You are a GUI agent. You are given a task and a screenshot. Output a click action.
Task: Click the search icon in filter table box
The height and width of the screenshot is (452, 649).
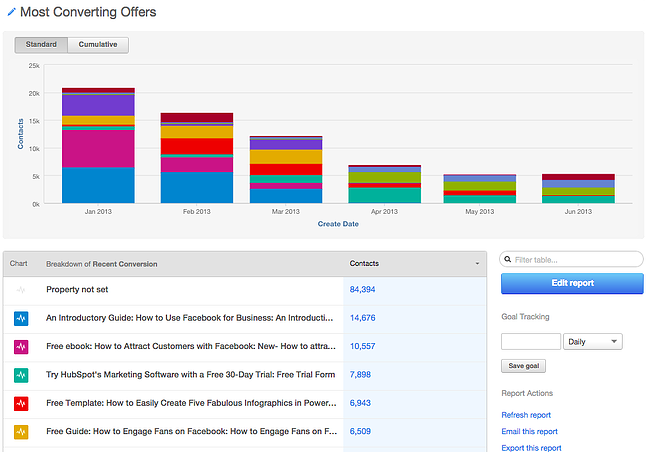pyautogui.click(x=509, y=259)
